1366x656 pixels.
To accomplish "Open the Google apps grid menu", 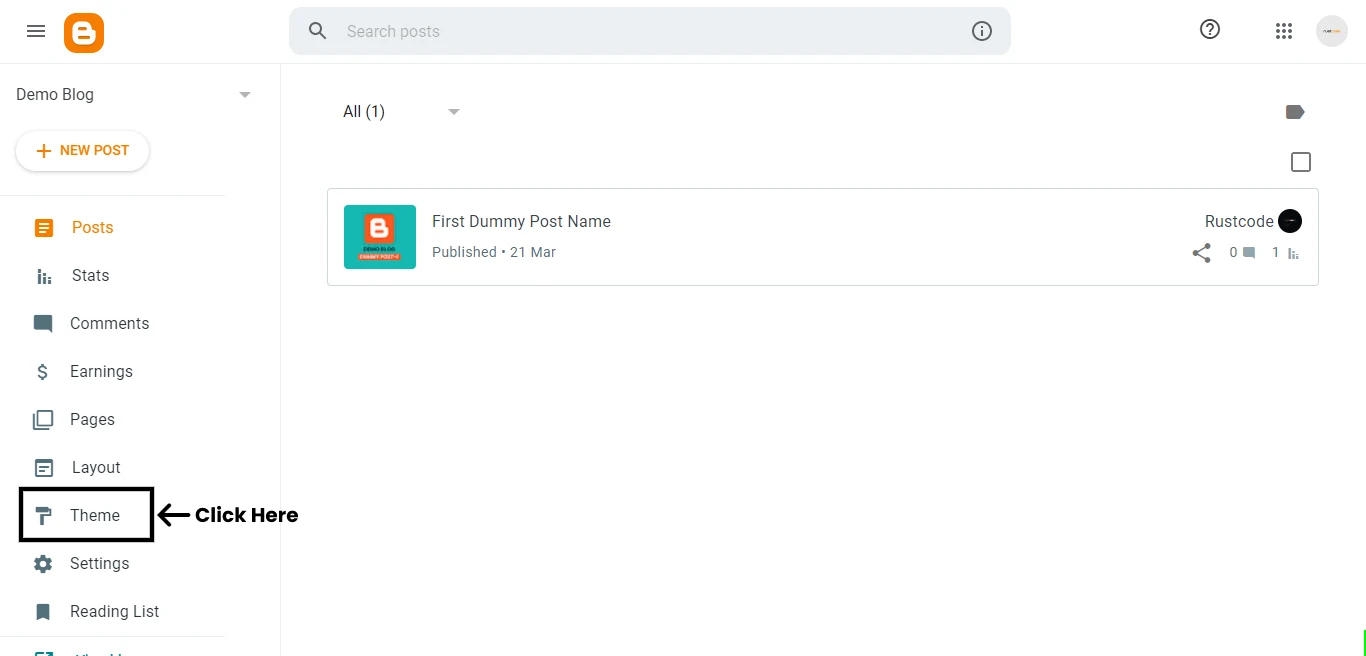I will (x=1284, y=30).
